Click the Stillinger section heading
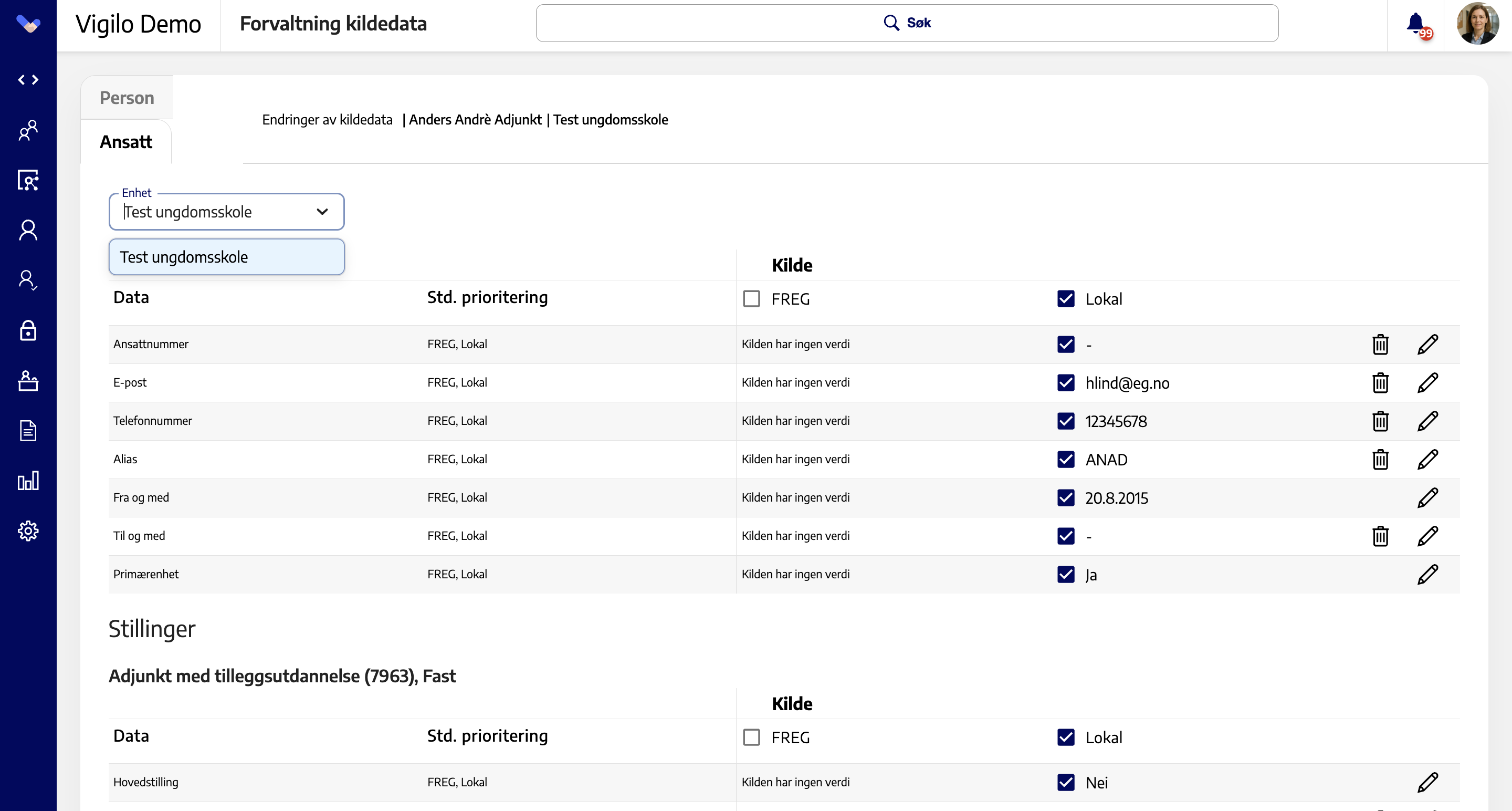 coord(152,629)
